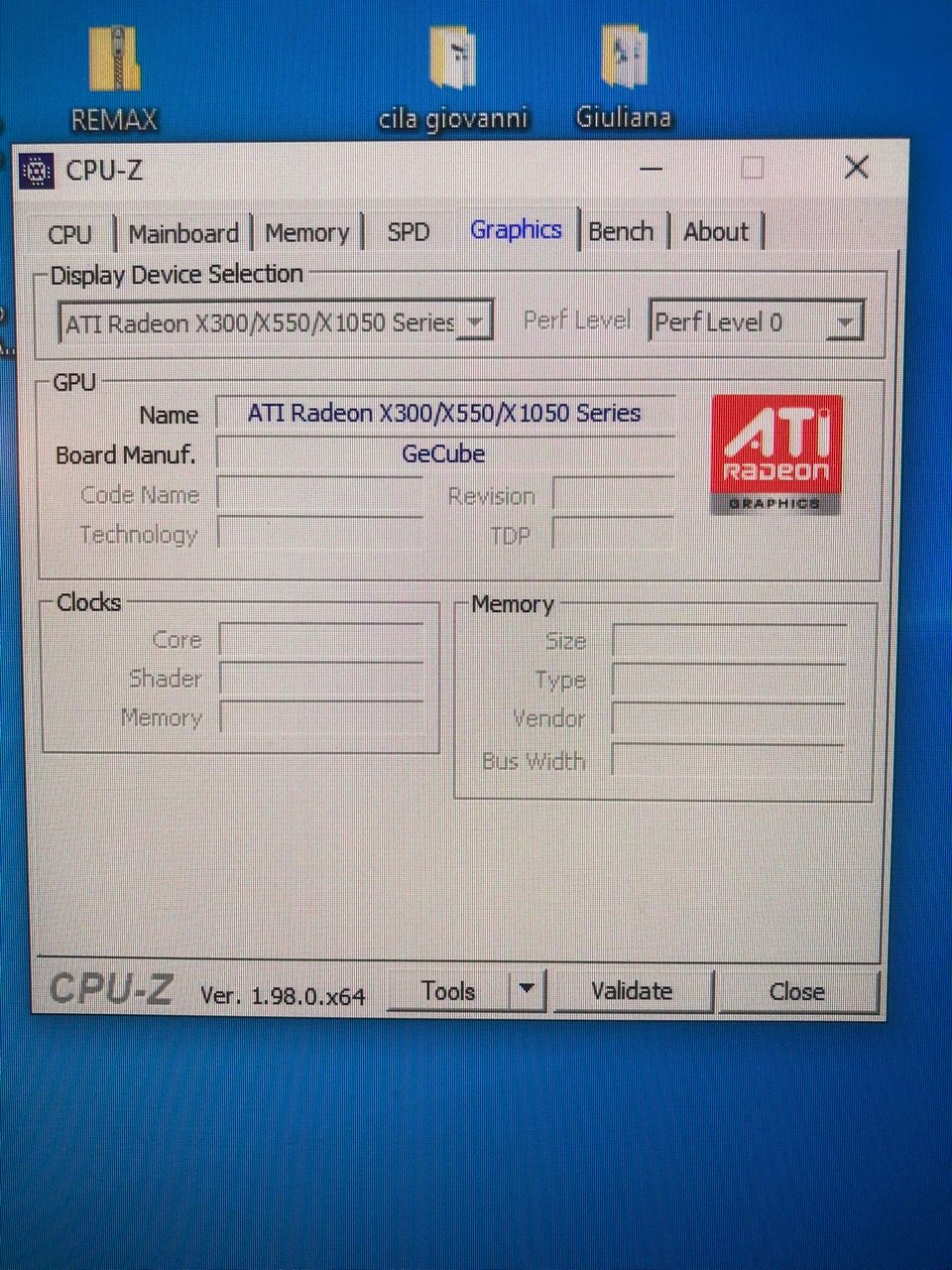Open the cila giovanni desktop folder

point(453,77)
